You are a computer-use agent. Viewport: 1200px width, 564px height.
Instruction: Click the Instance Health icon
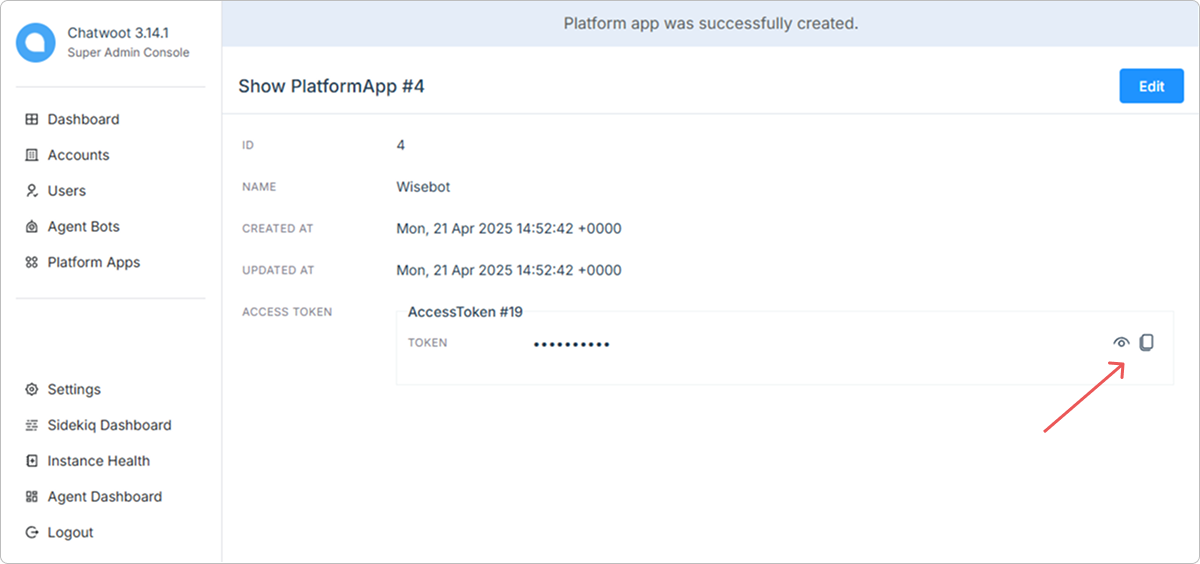tap(31, 461)
